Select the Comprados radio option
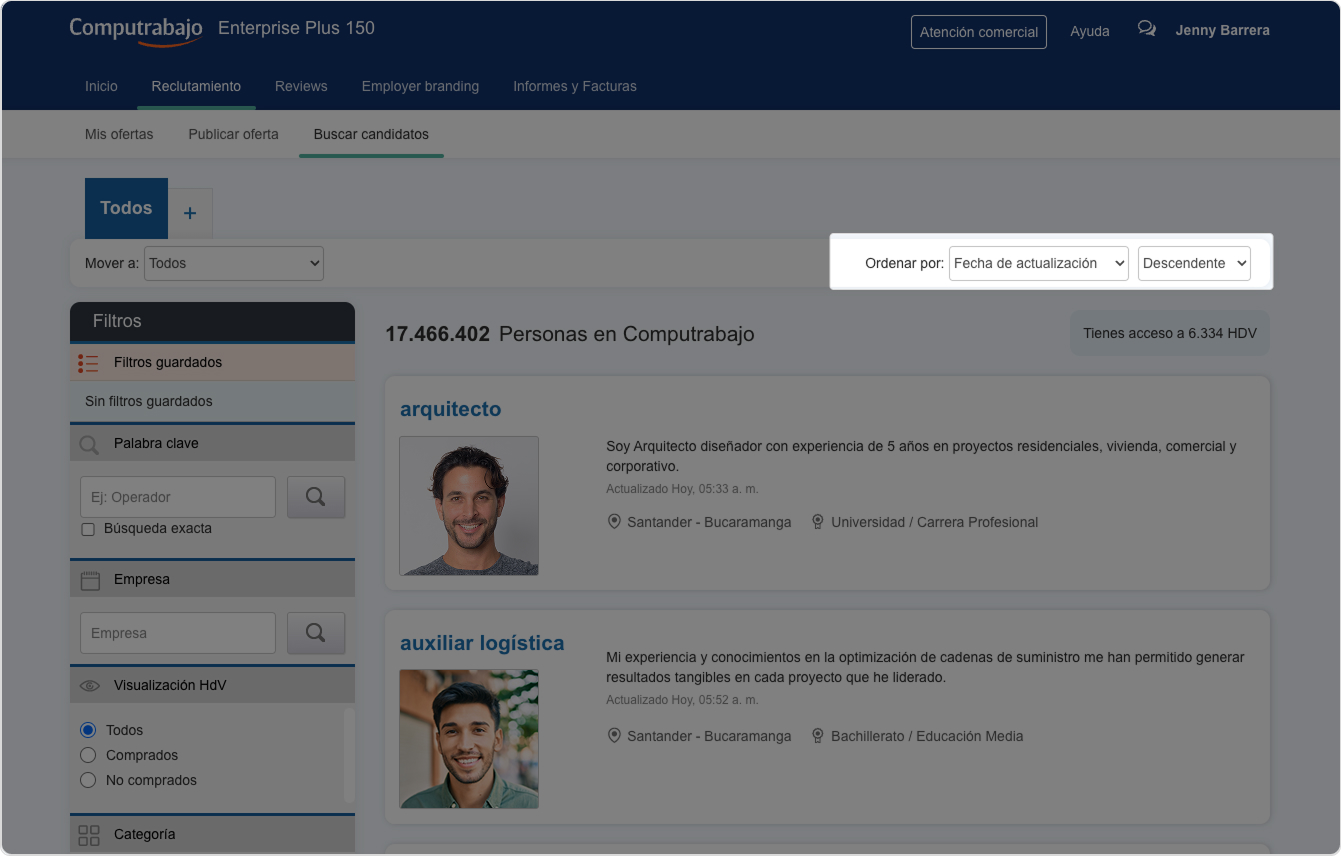Viewport: 1341px width, 856px height. pos(88,755)
